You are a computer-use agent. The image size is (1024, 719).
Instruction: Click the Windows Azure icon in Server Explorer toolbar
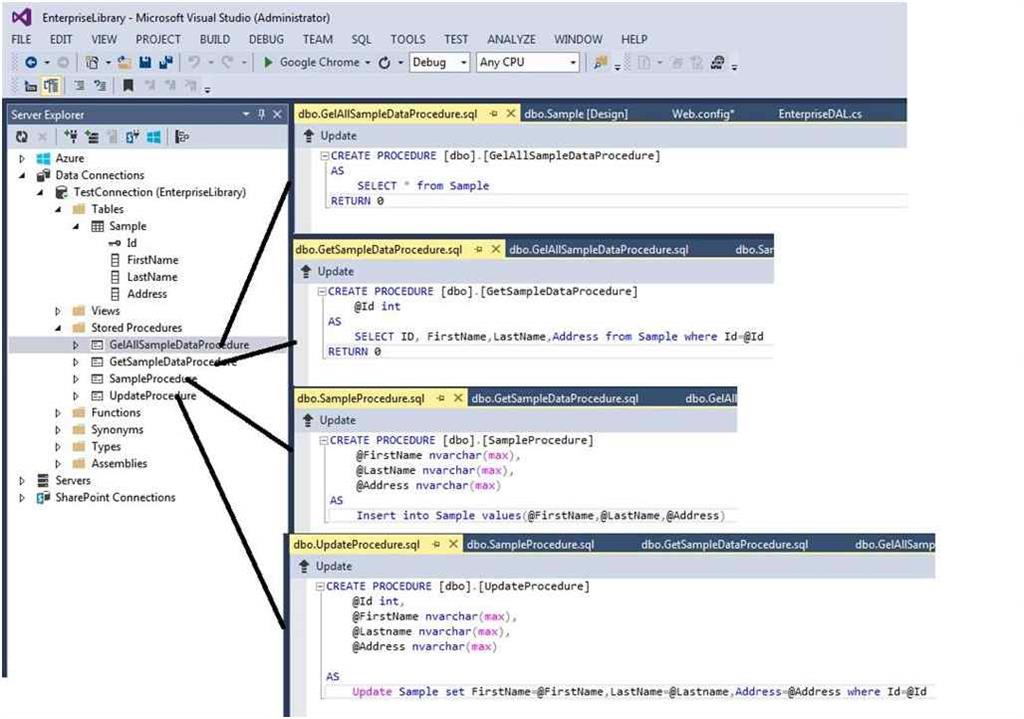[154, 136]
